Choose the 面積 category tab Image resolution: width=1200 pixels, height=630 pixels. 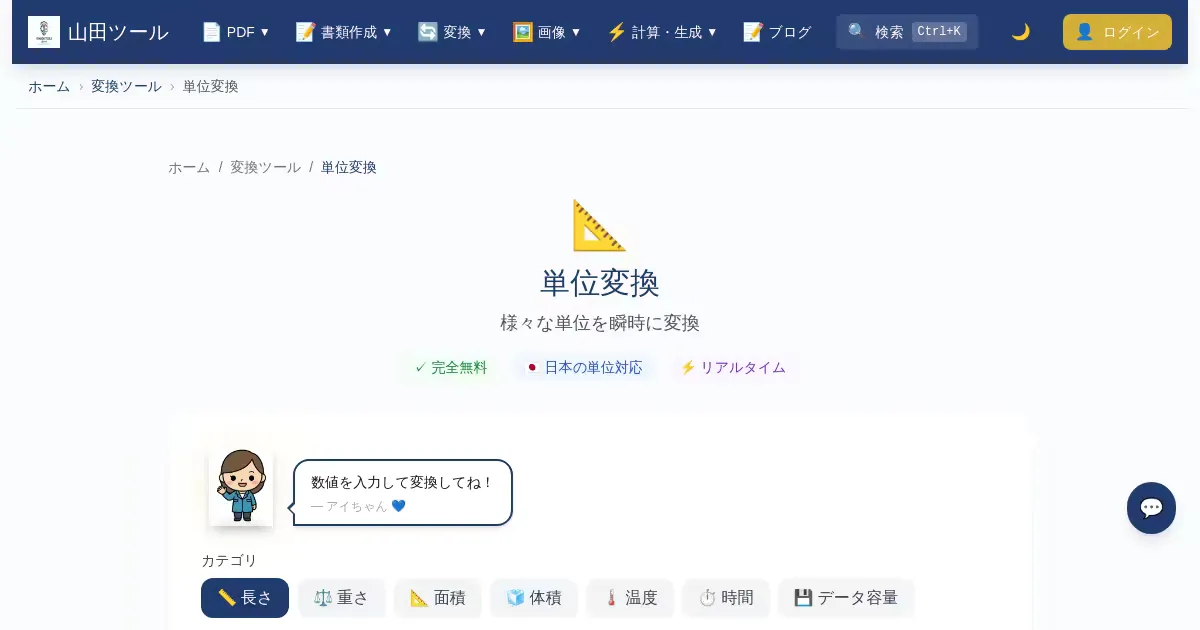click(438, 598)
